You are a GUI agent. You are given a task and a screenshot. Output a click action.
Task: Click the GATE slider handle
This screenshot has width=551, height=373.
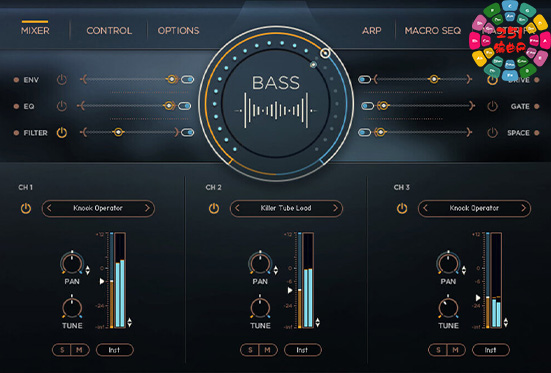click(383, 105)
